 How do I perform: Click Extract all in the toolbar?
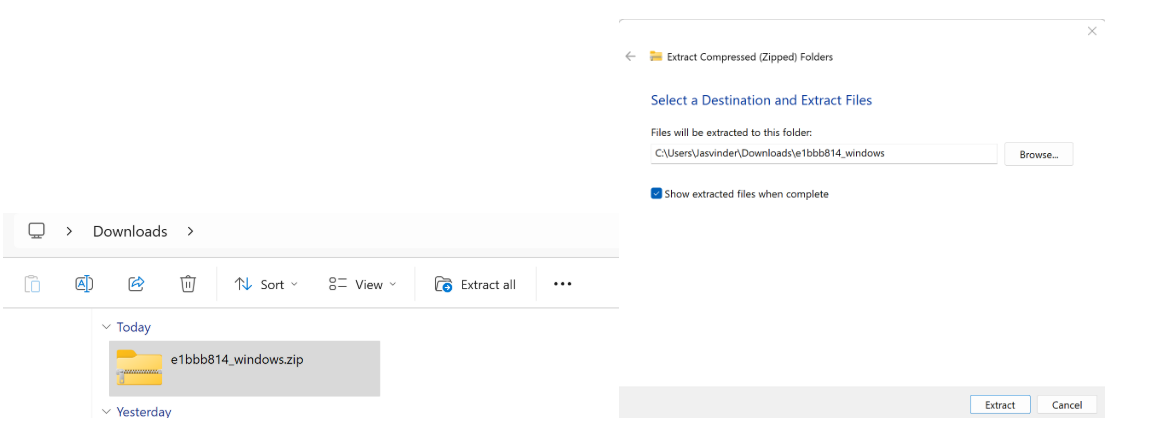[476, 284]
